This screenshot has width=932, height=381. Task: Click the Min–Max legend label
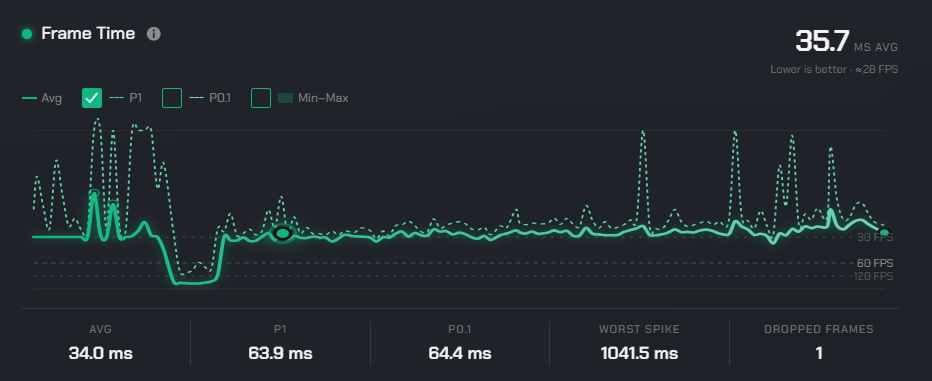click(x=323, y=99)
